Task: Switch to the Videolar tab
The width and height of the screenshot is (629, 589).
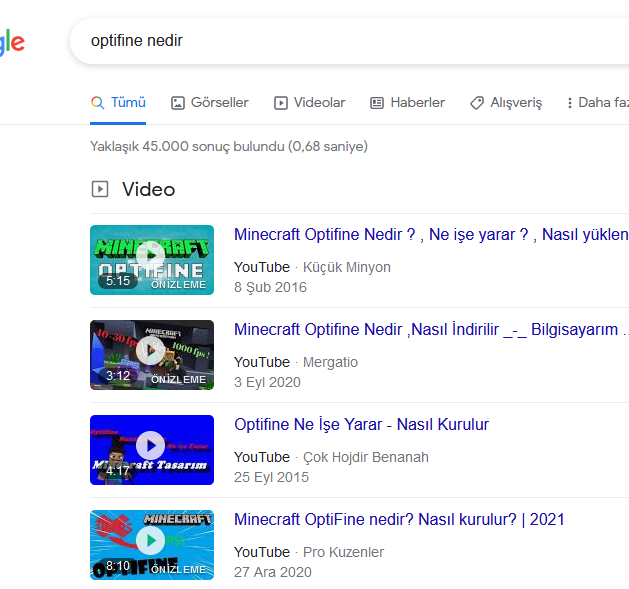Action: [309, 103]
